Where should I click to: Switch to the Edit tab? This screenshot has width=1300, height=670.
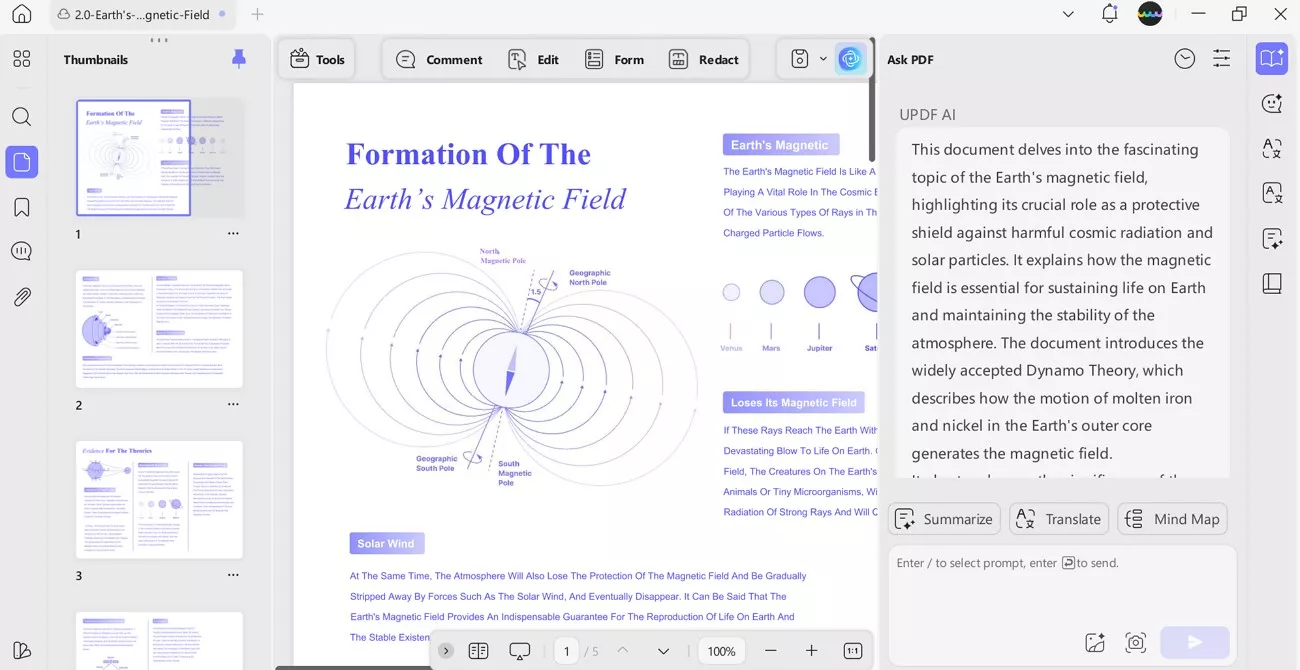[x=534, y=59]
